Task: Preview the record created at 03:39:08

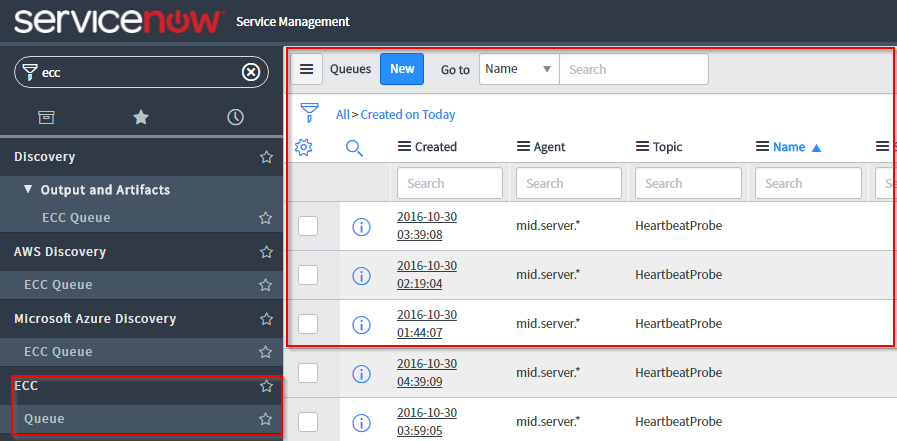Action: coord(361,227)
